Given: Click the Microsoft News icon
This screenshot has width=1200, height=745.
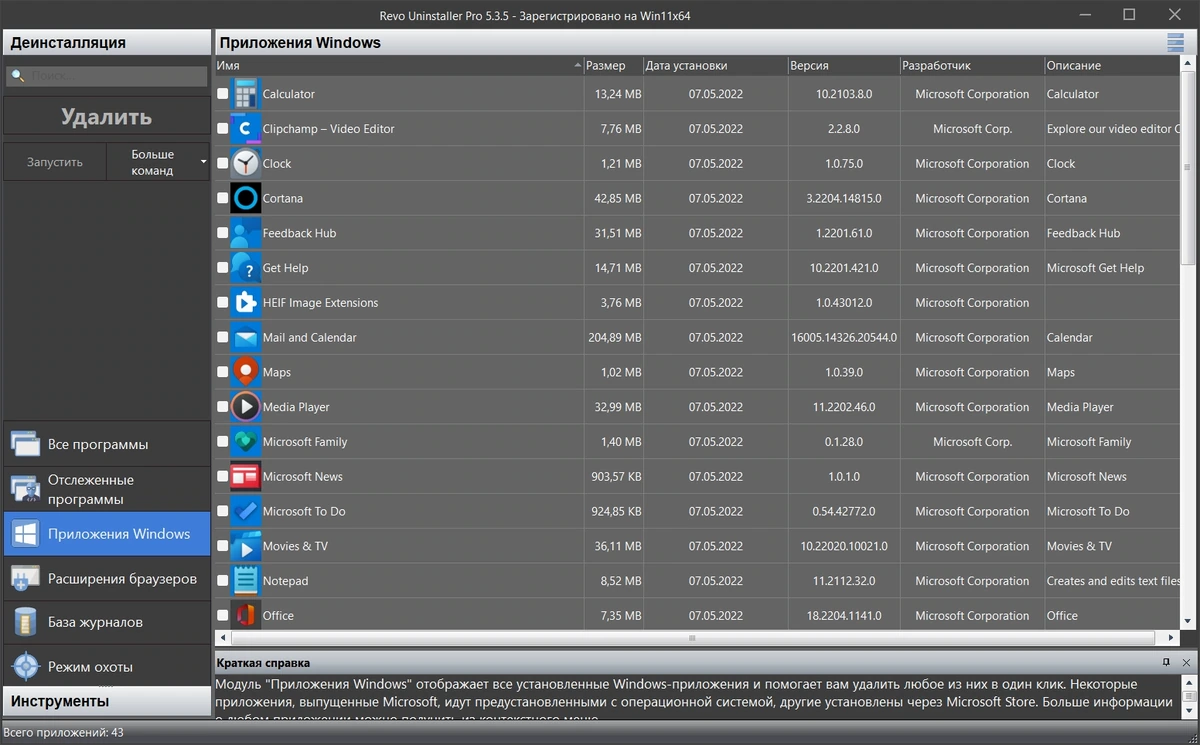Looking at the screenshot, I should 245,477.
